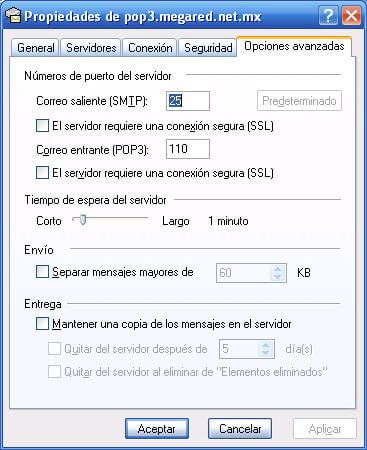Enable SSL for outgoing SMTP mail

coord(42,126)
